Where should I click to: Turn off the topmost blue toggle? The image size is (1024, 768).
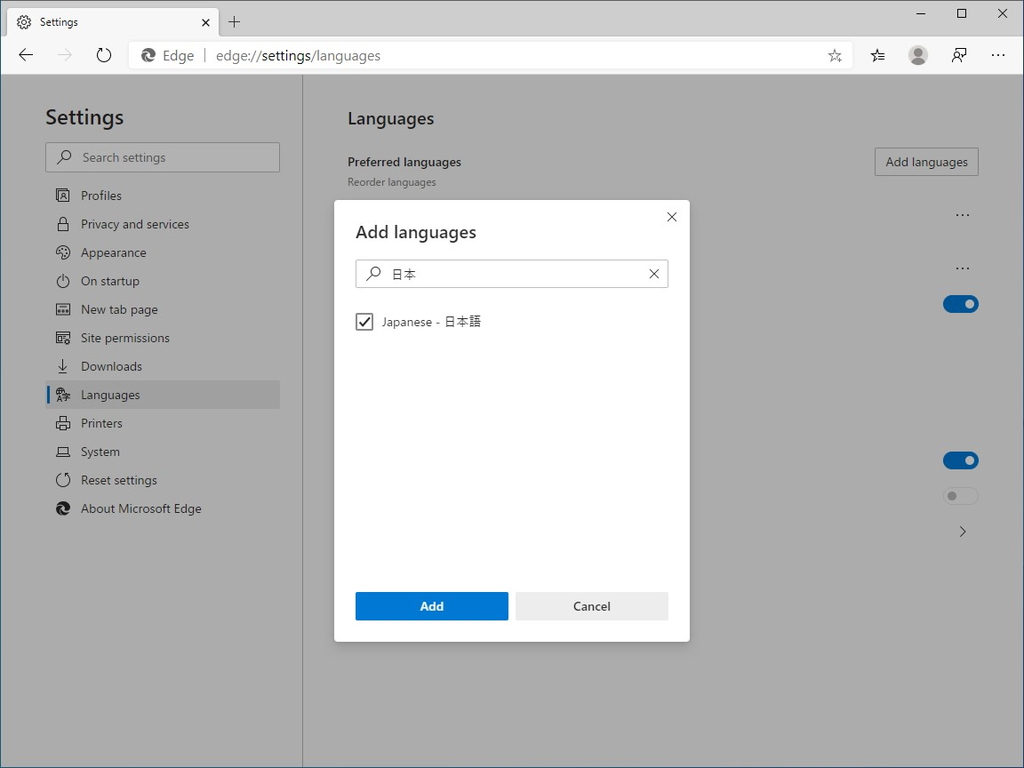coord(961,303)
